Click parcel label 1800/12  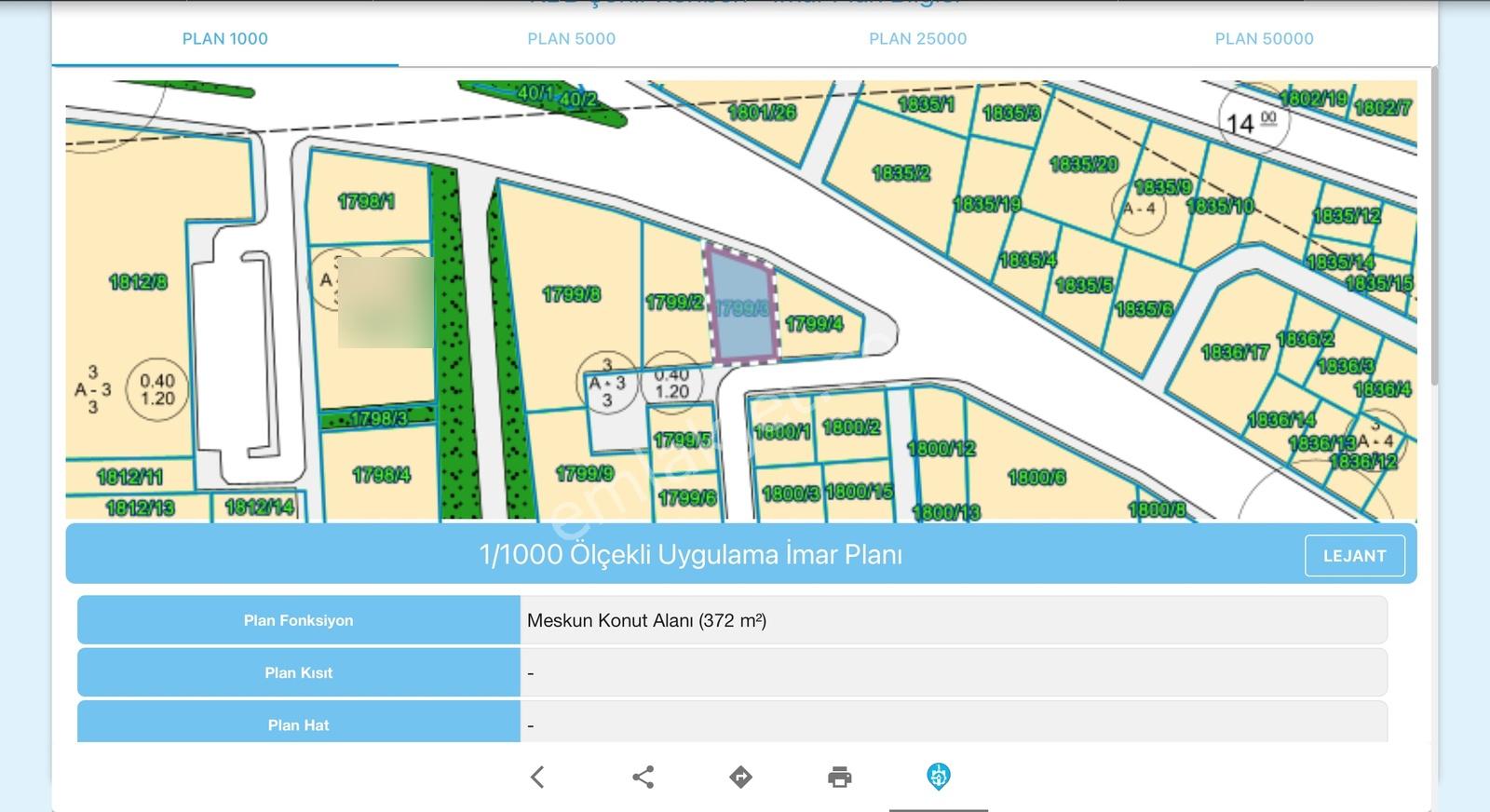(941, 449)
